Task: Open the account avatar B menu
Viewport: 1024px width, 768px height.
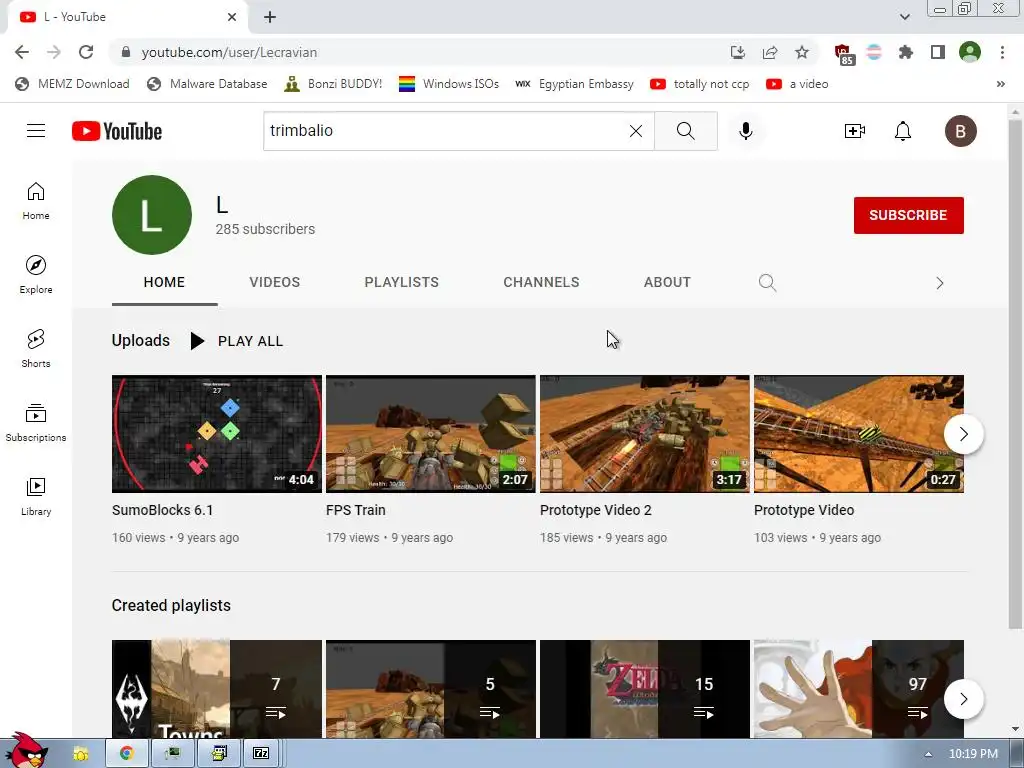Action: click(x=961, y=131)
